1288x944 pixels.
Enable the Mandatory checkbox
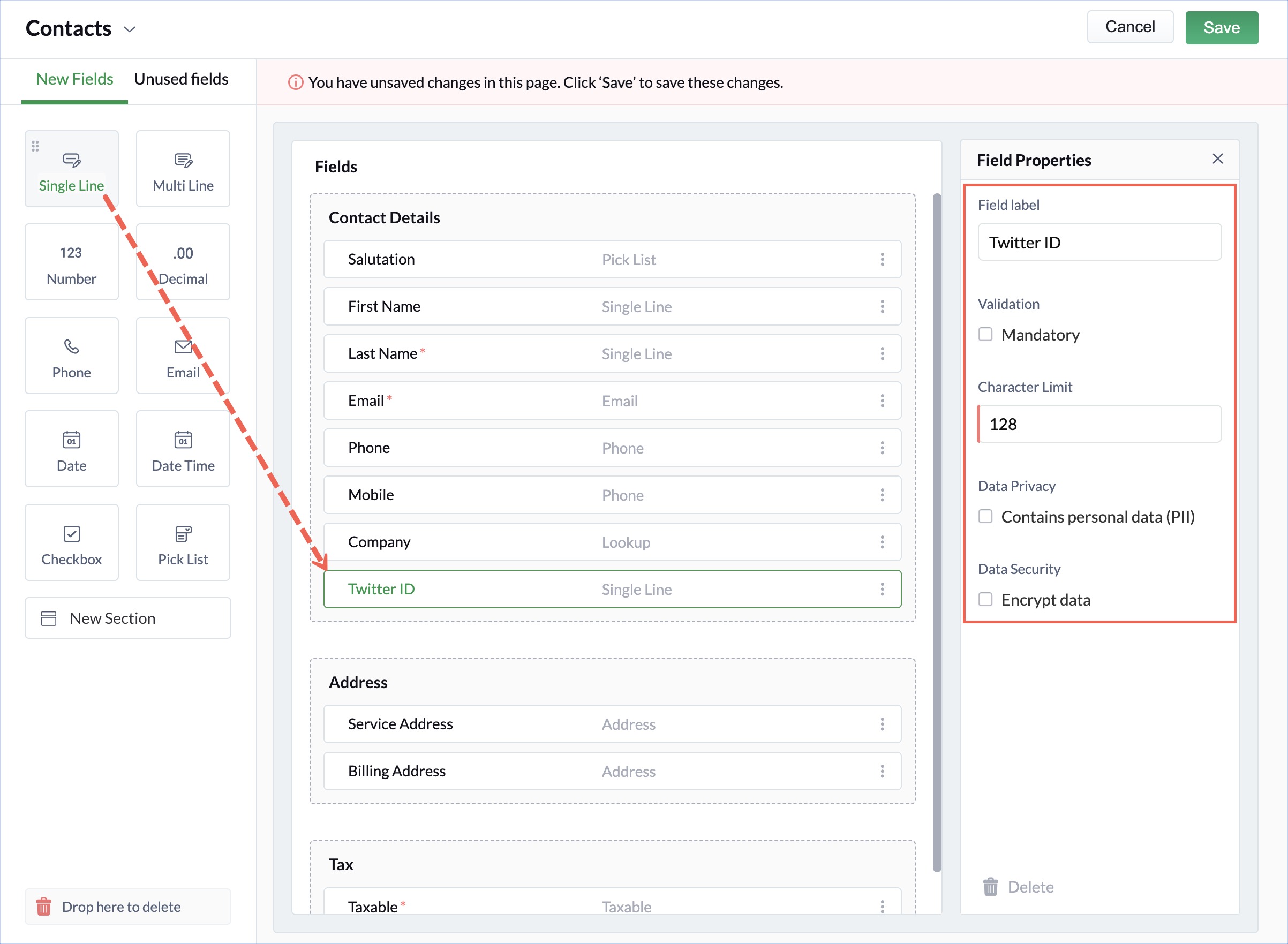click(985, 334)
